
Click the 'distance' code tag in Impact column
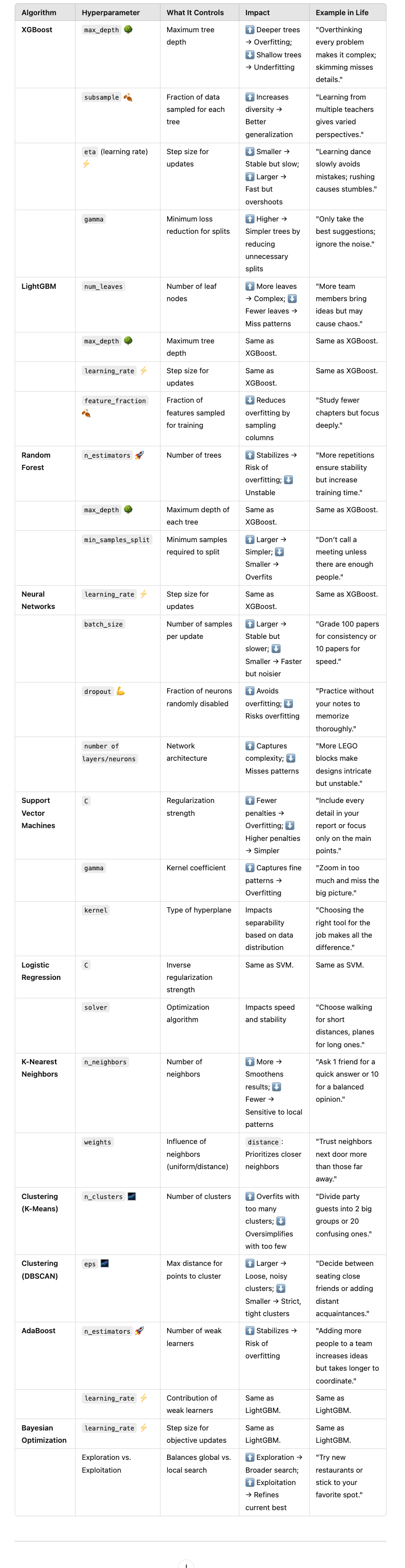[x=263, y=1142]
